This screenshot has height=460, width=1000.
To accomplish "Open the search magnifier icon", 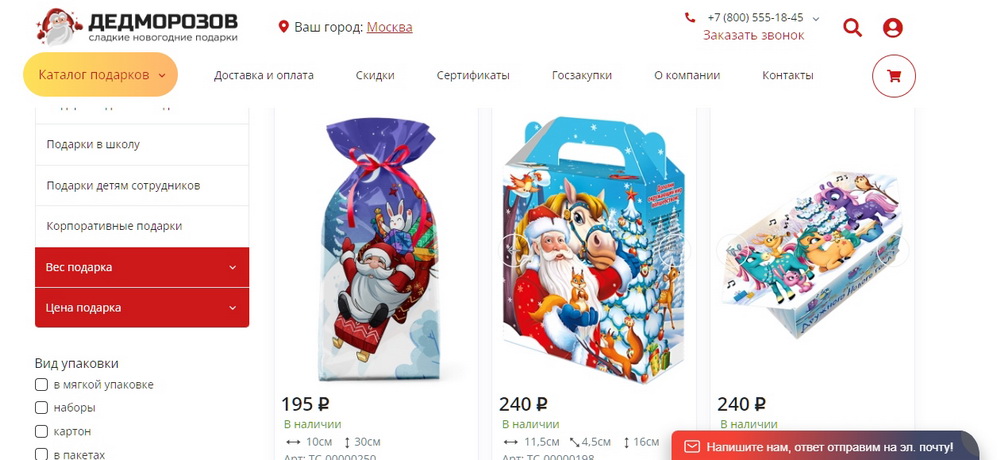I will (x=852, y=27).
